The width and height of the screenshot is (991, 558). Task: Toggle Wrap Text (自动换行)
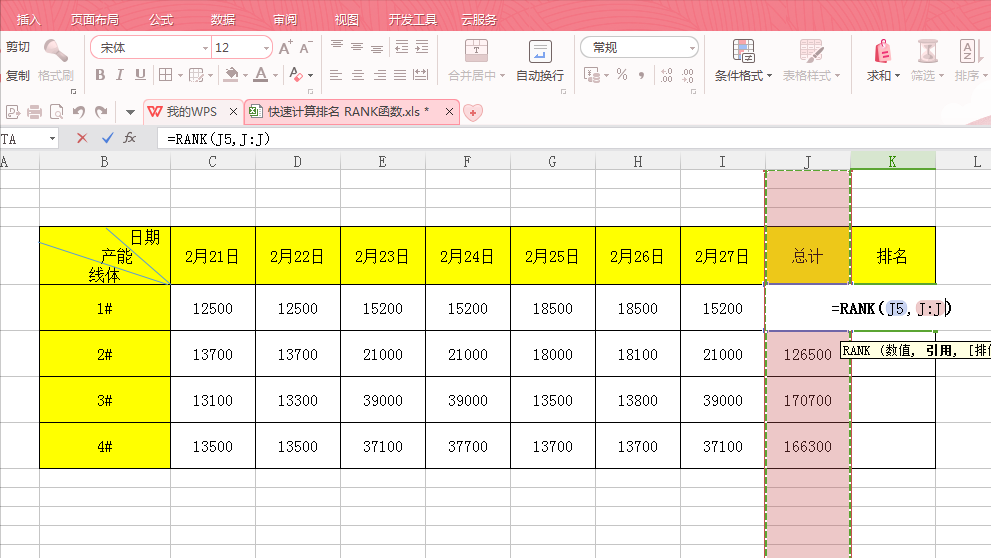pos(540,60)
